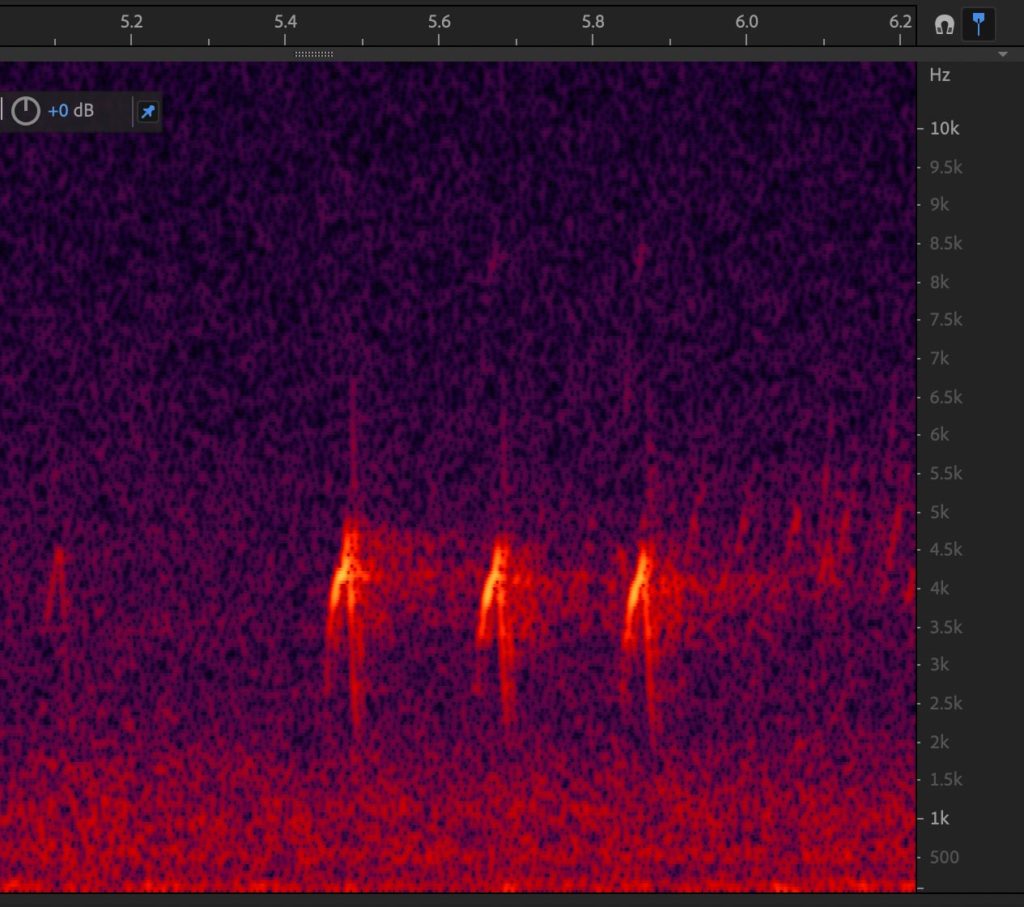
Task: Click the 7k frequency label
Action: (x=939, y=358)
